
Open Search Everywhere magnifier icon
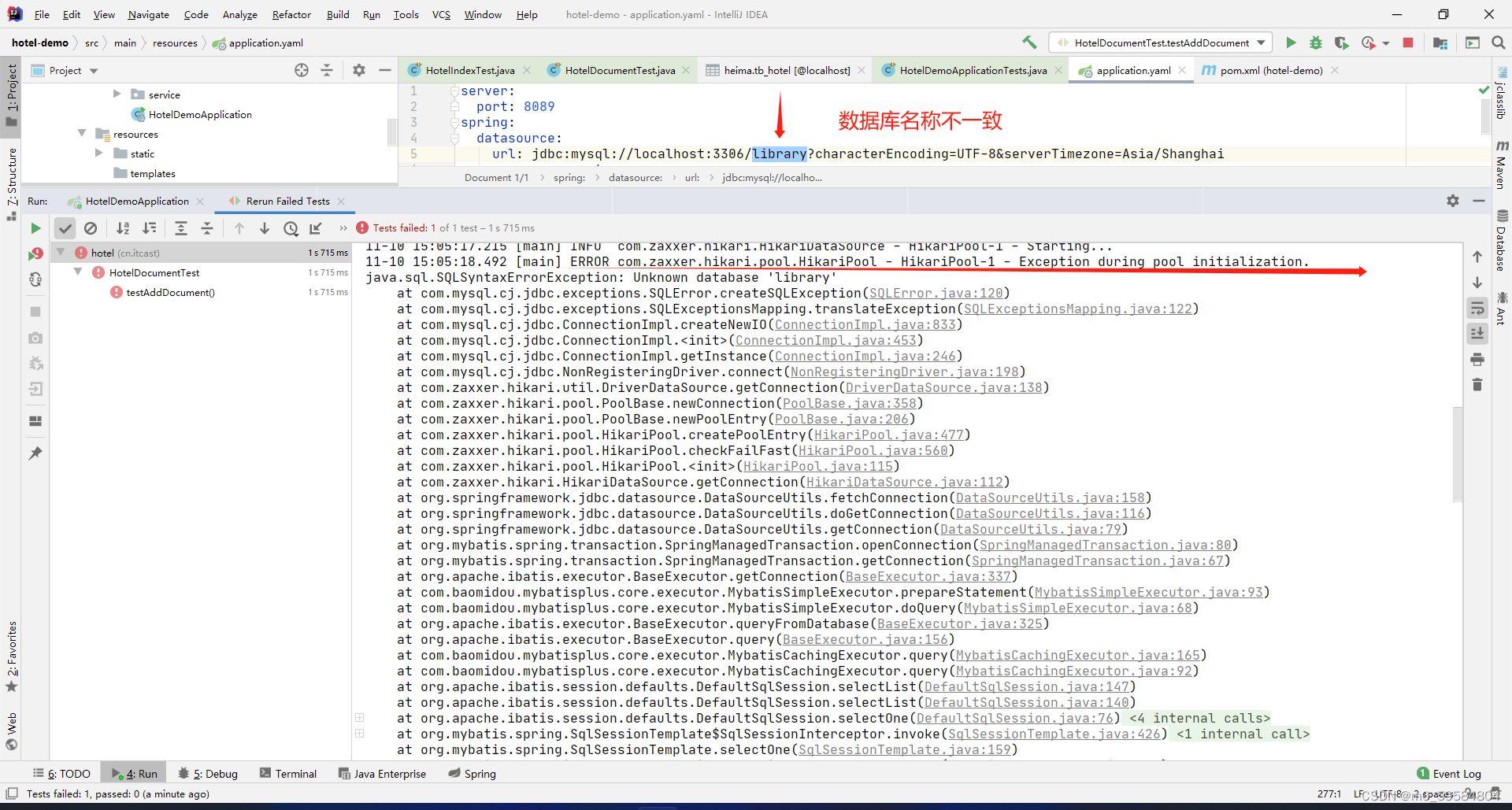[1499, 43]
